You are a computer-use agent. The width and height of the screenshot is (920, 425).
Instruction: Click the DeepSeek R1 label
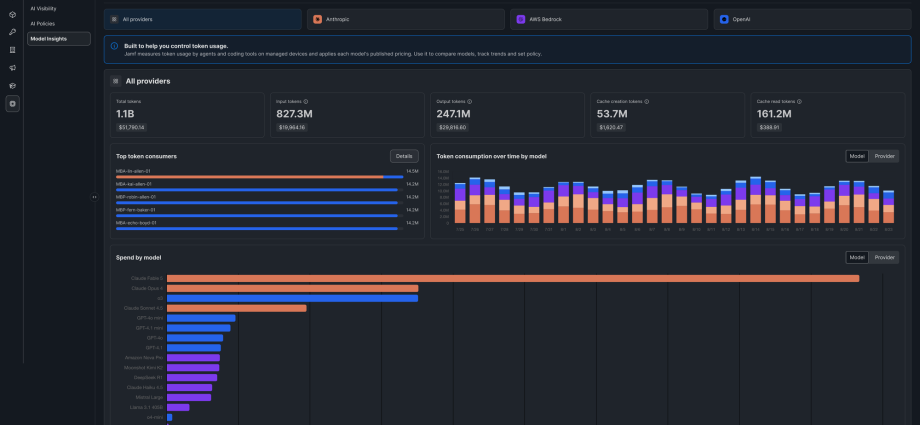[x=148, y=377]
